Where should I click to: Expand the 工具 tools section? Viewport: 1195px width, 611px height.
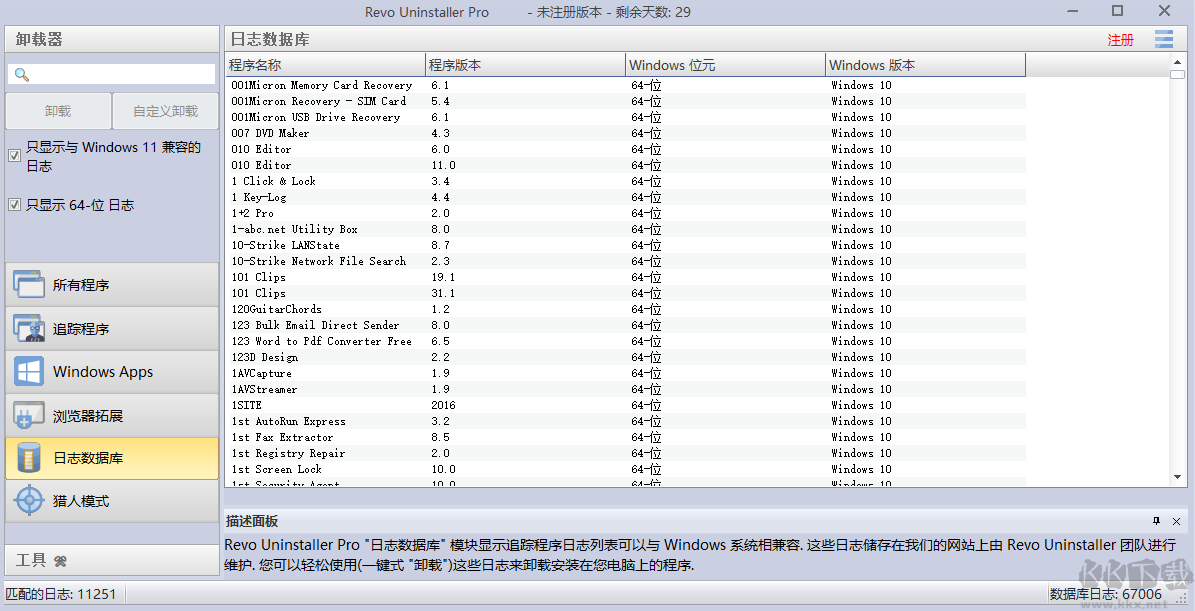point(112,561)
